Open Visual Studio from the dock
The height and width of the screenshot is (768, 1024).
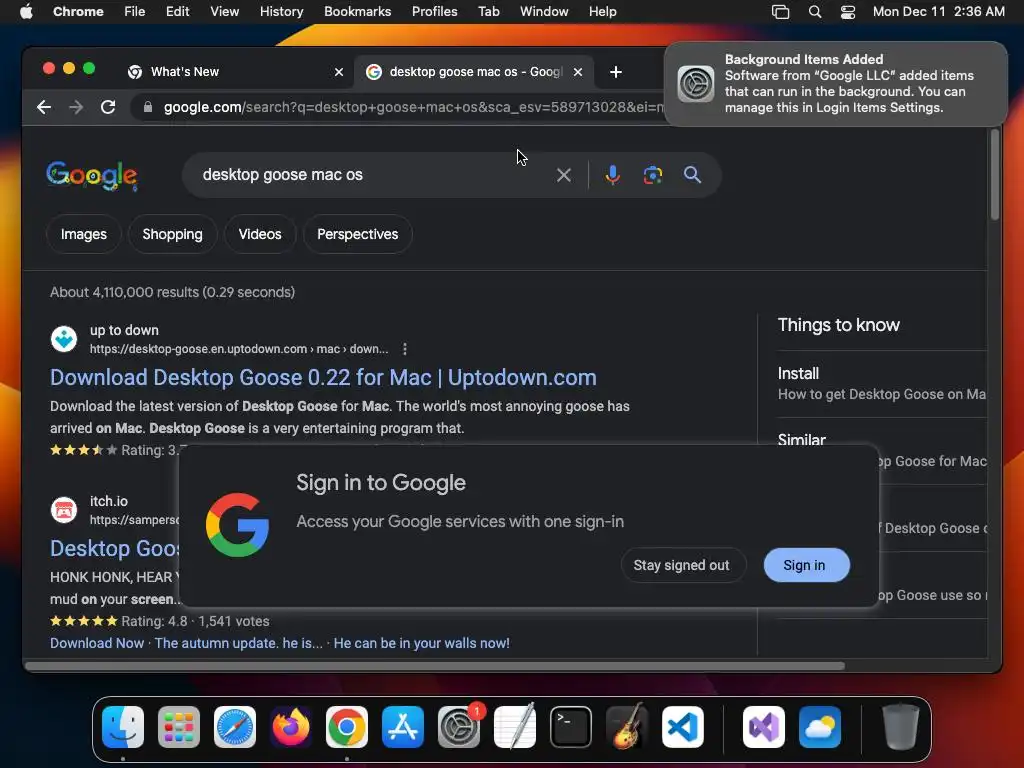pos(764,727)
